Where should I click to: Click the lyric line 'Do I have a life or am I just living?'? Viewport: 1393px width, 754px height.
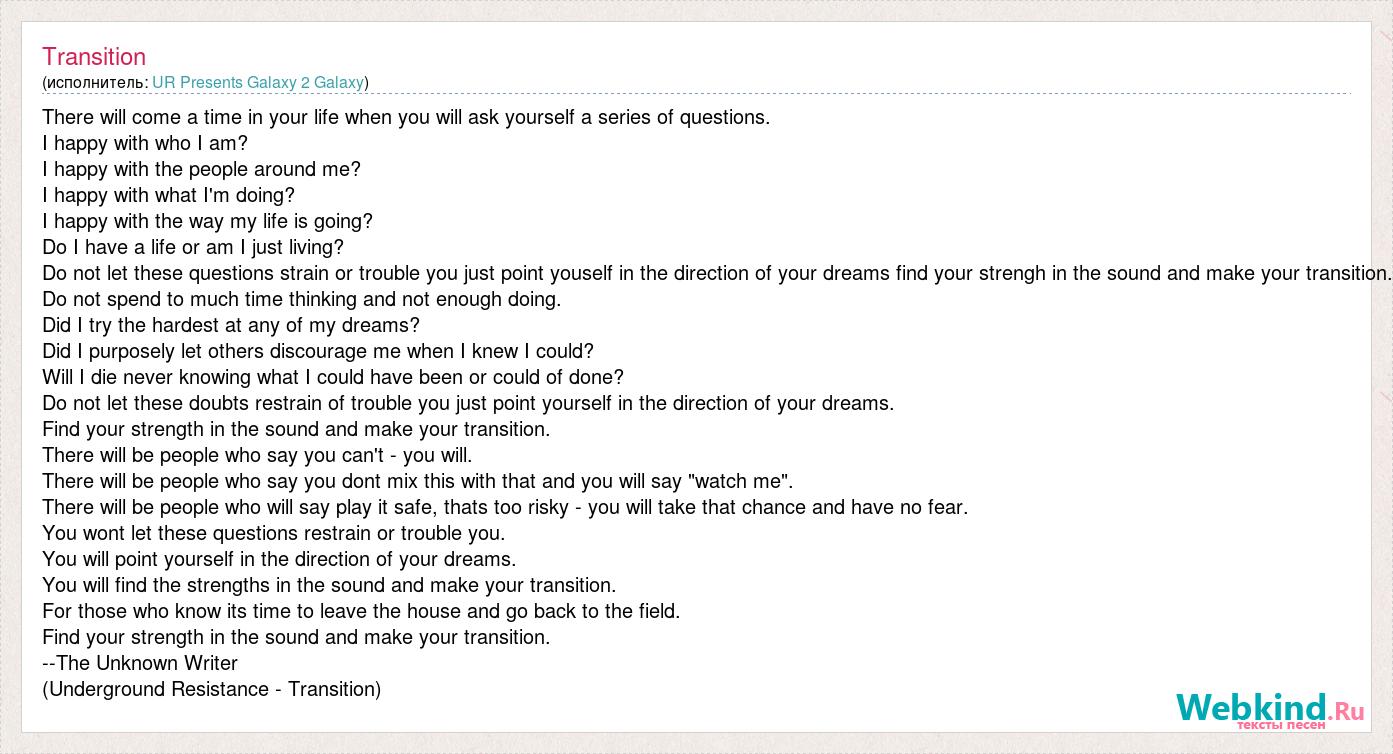click(x=193, y=247)
